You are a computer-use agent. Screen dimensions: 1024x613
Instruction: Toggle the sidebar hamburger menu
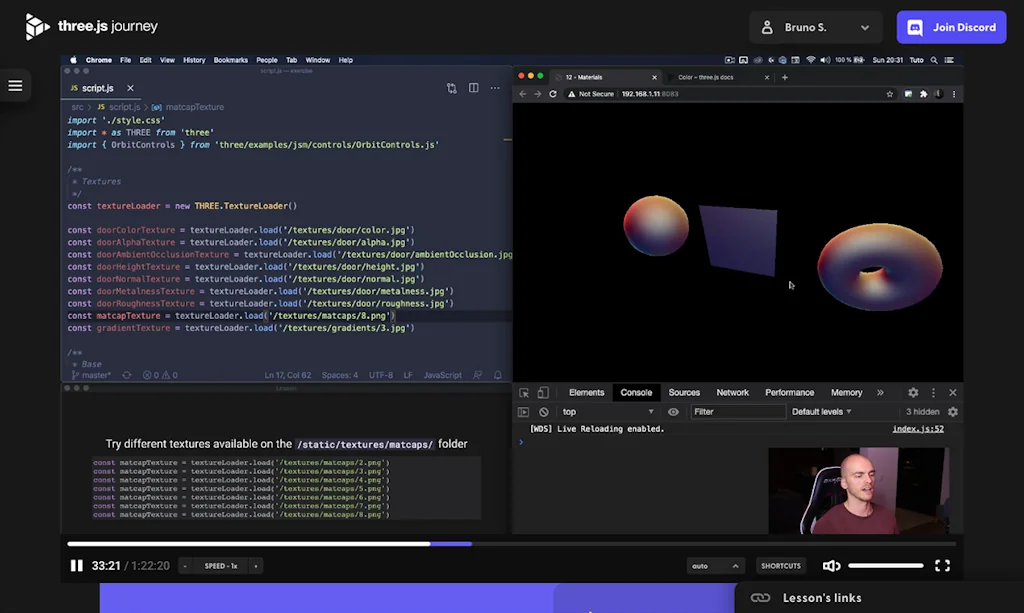(15, 85)
